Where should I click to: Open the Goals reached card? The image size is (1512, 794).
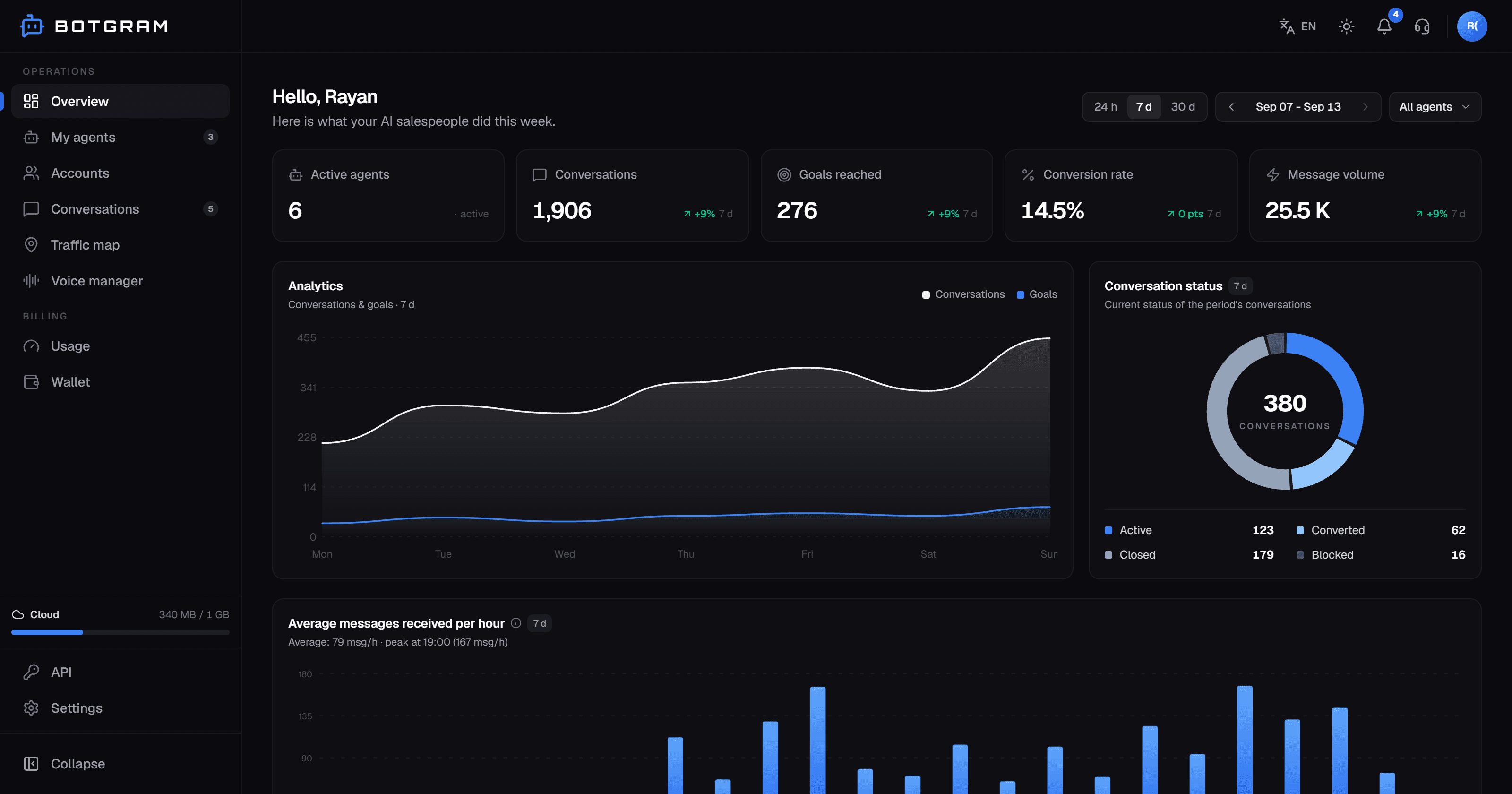click(x=876, y=195)
